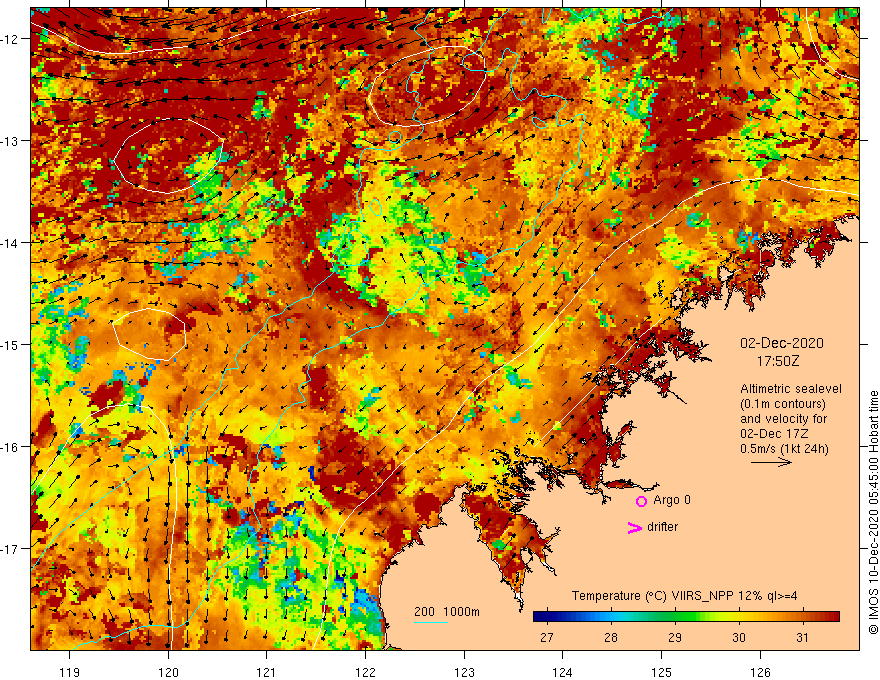This screenshot has width=880, height=680.
Task: Click the latitude axis label '-14'
Action: [10, 243]
